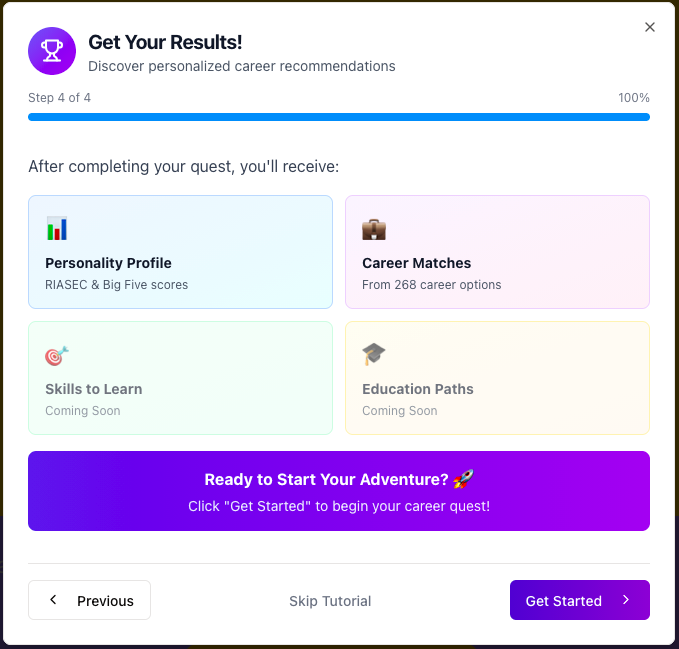Close the tutorial dialog with the X
Viewport: 679px width, 649px height.
650,27
